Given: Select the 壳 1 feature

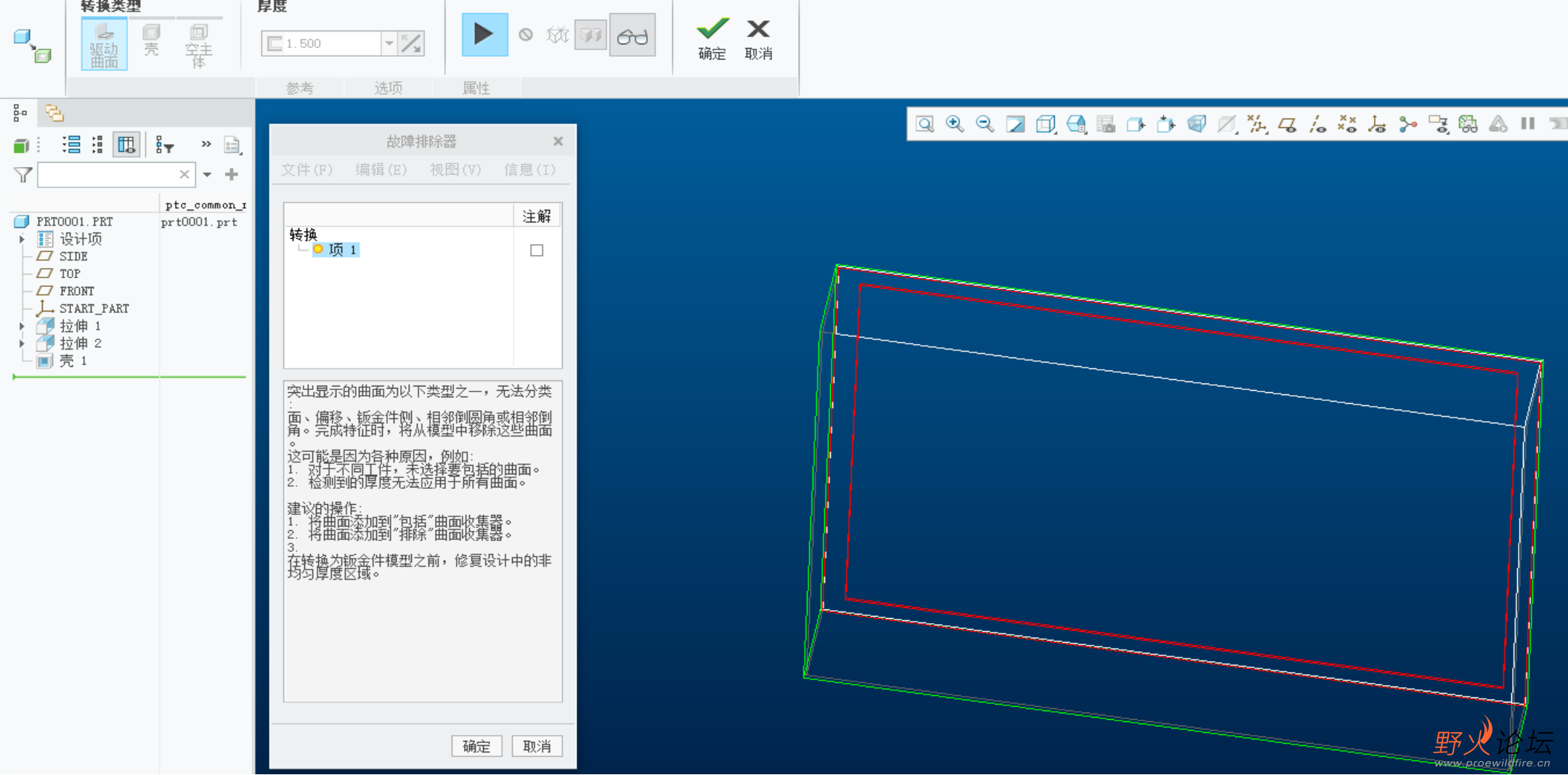Looking at the screenshot, I should 73,361.
